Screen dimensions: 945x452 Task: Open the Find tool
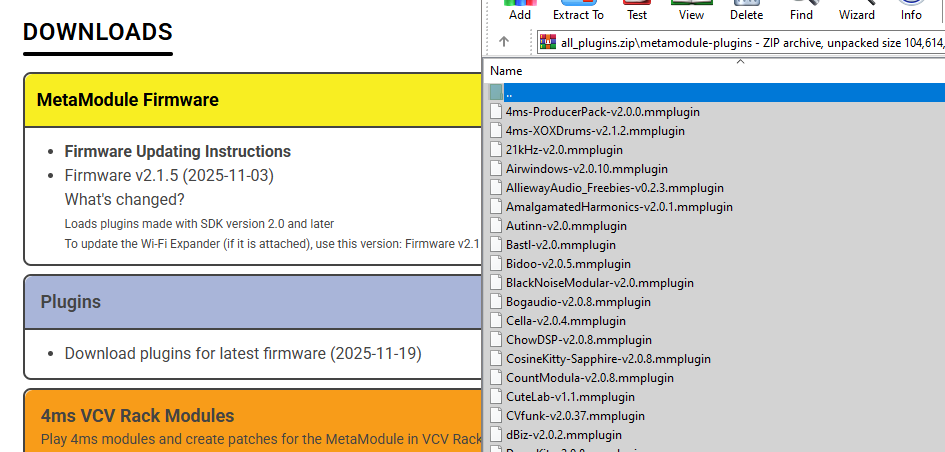coord(801,11)
